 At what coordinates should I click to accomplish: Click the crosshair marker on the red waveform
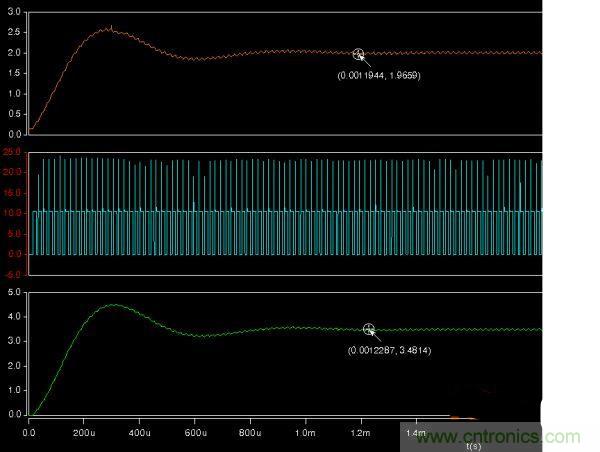click(359, 54)
